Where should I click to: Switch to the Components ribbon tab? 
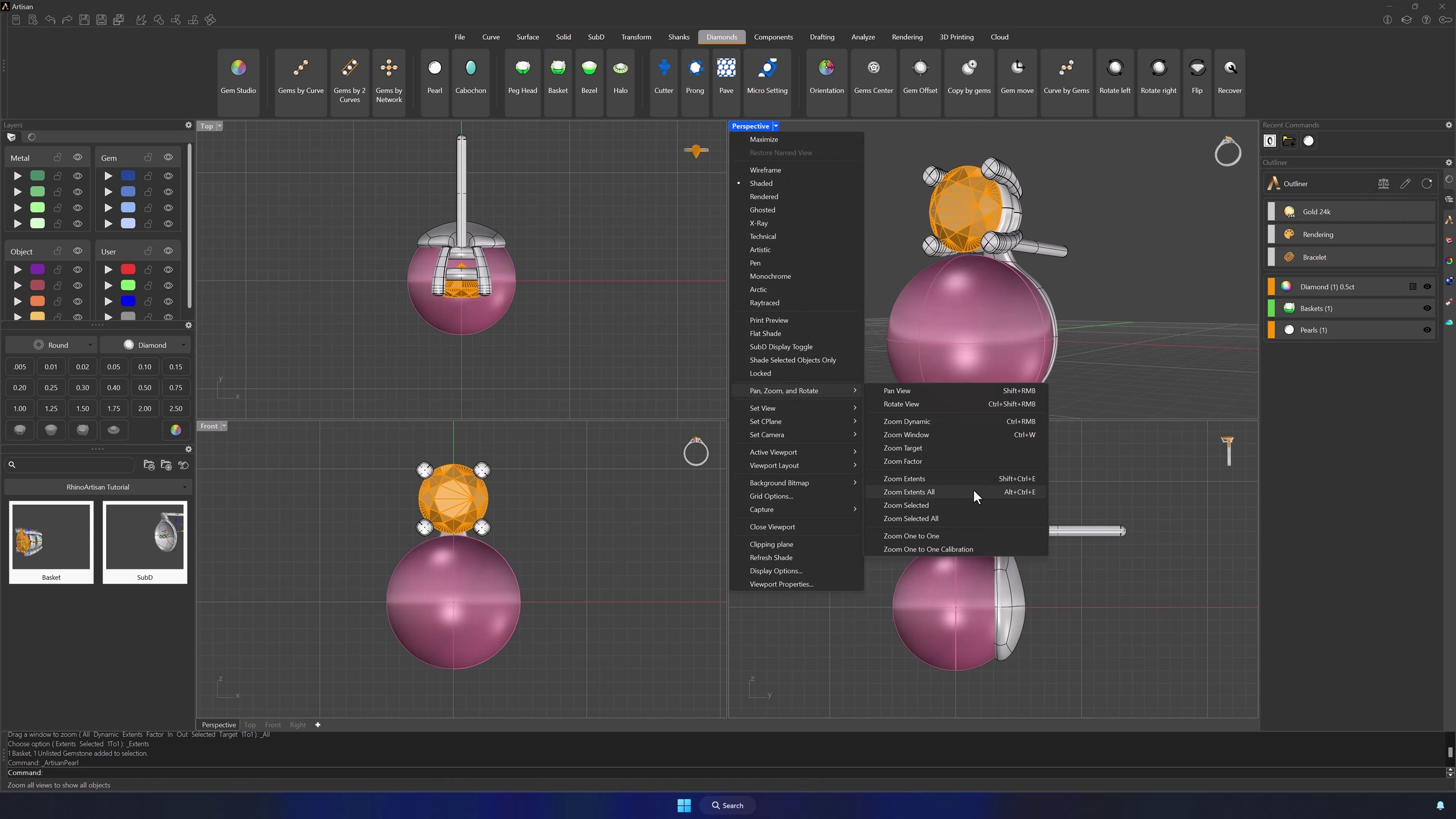pos(773,37)
